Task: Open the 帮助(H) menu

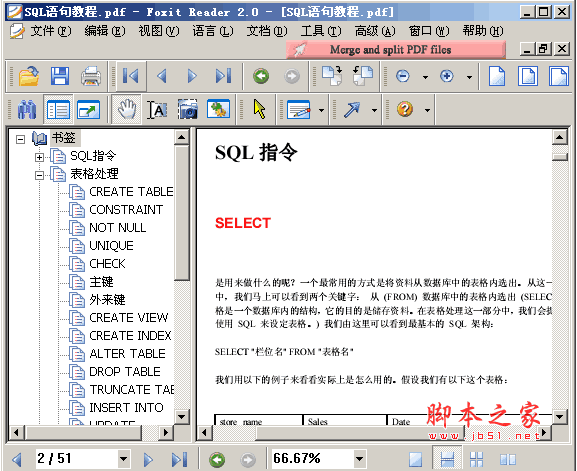Action: [483, 31]
